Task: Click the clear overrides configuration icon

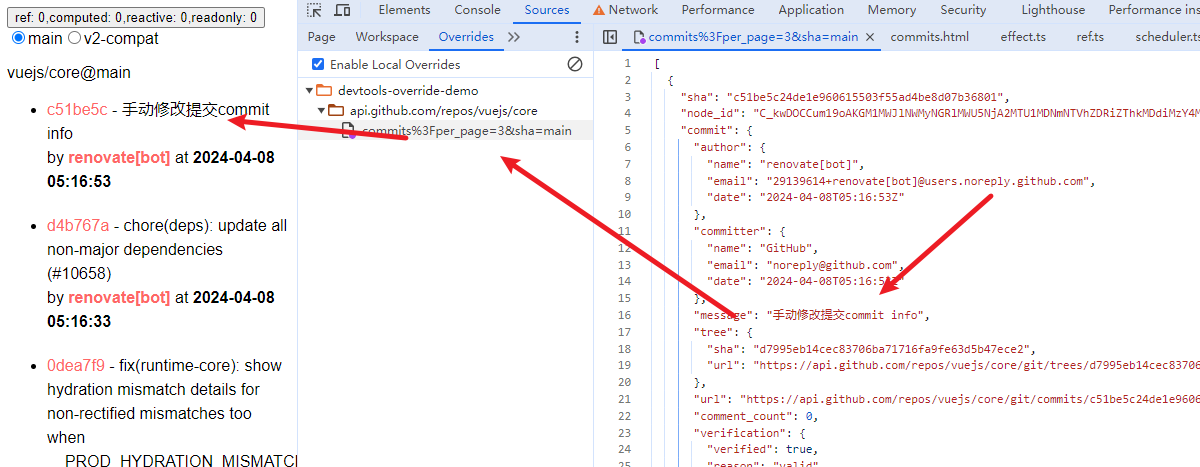Action: pyautogui.click(x=575, y=64)
